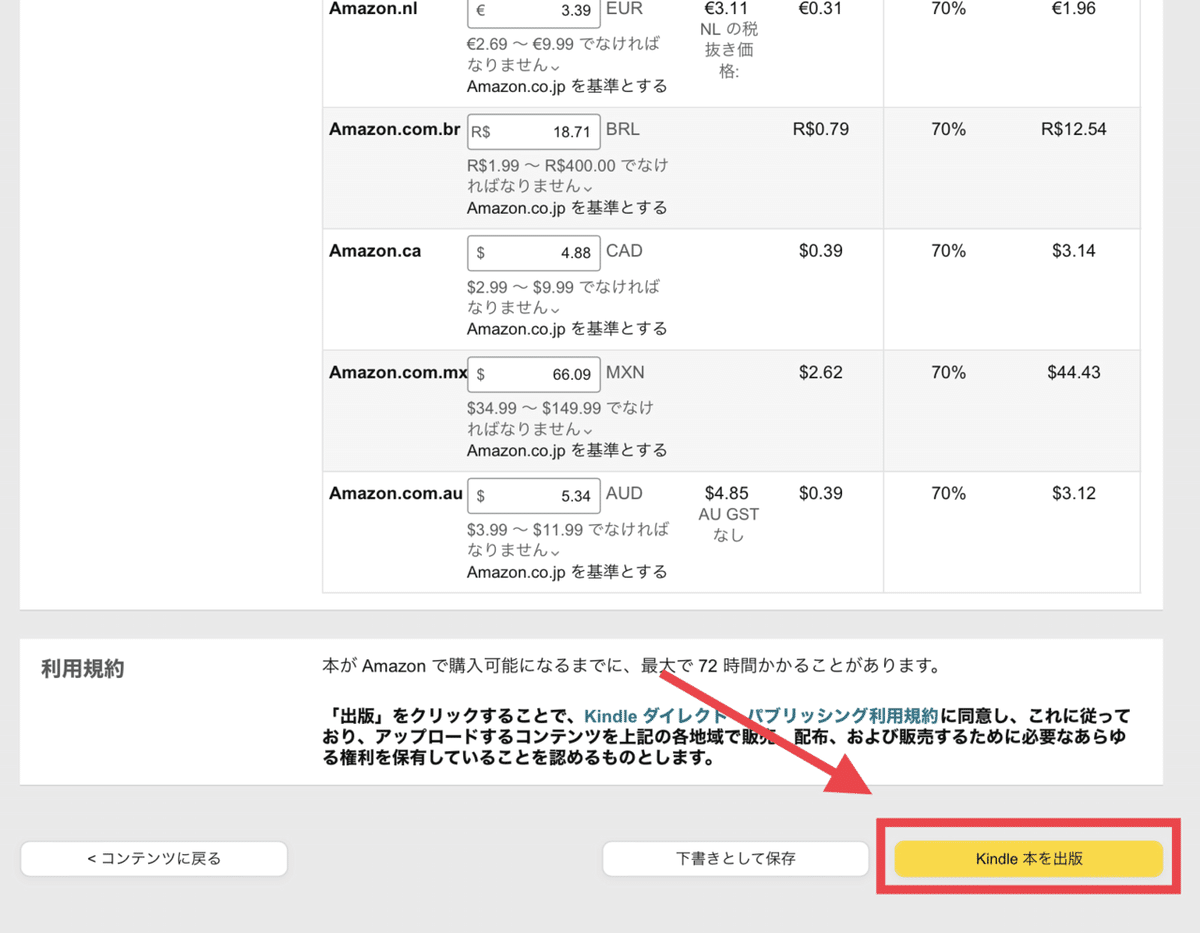Screen dimensions: 1200x933
Task: Click delivery cost R$0.79
Action: [820, 130]
